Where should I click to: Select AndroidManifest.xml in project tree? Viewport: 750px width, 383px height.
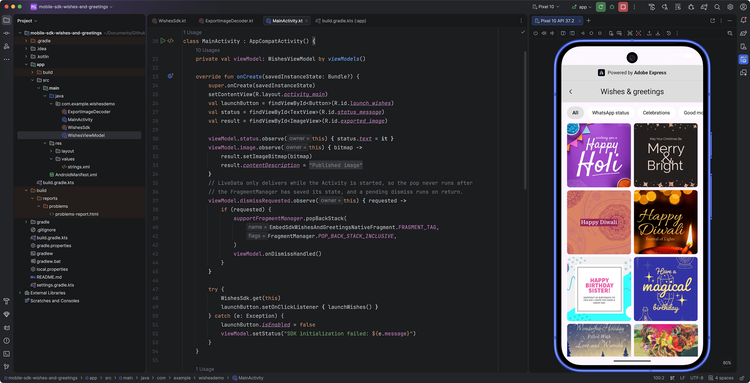tap(73, 175)
